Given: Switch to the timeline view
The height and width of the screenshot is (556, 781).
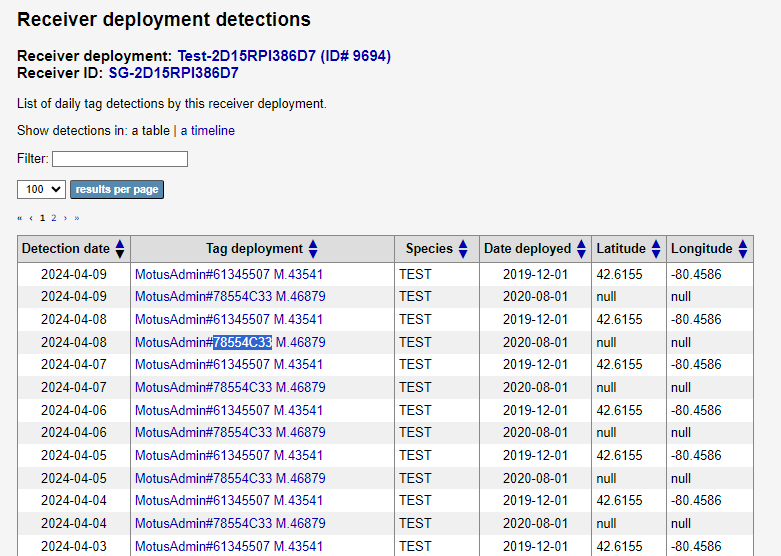Looking at the screenshot, I should click(x=207, y=130).
